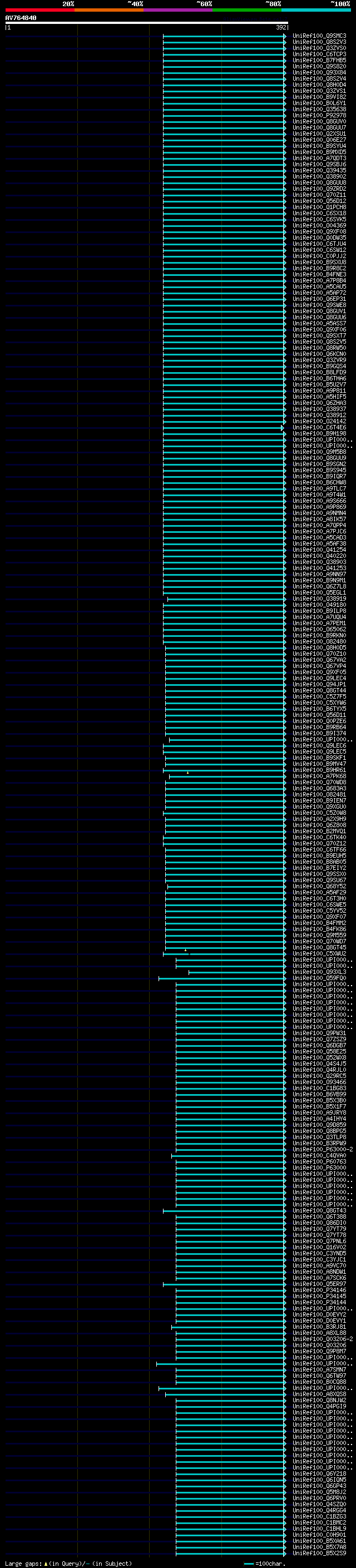
Task: Select hit label UniRef100_B3RPW9
Action: (319, 1143)
